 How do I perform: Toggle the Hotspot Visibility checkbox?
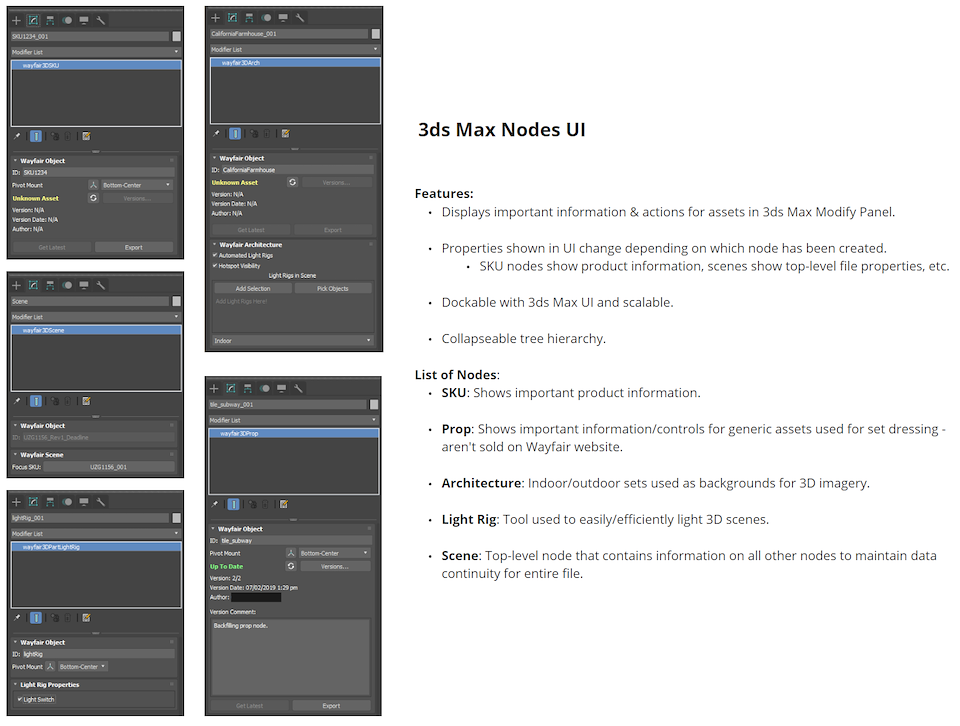point(216,266)
